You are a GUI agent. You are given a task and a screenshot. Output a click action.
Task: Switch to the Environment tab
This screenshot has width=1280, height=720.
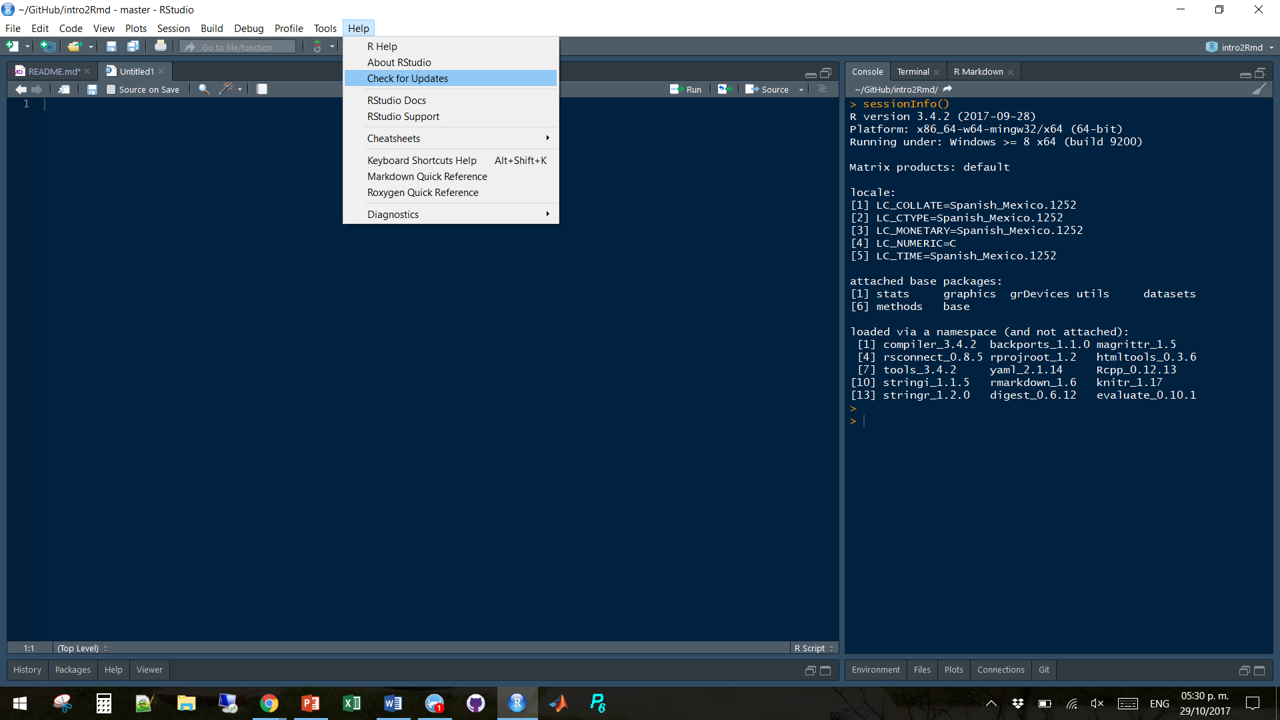(876, 670)
